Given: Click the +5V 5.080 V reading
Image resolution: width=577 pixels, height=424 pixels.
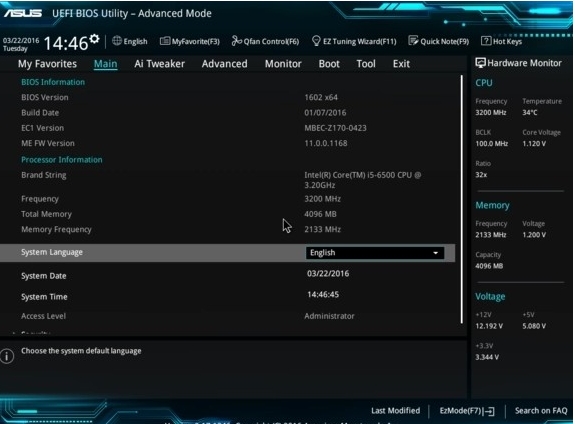Looking at the screenshot, I should [534, 326].
